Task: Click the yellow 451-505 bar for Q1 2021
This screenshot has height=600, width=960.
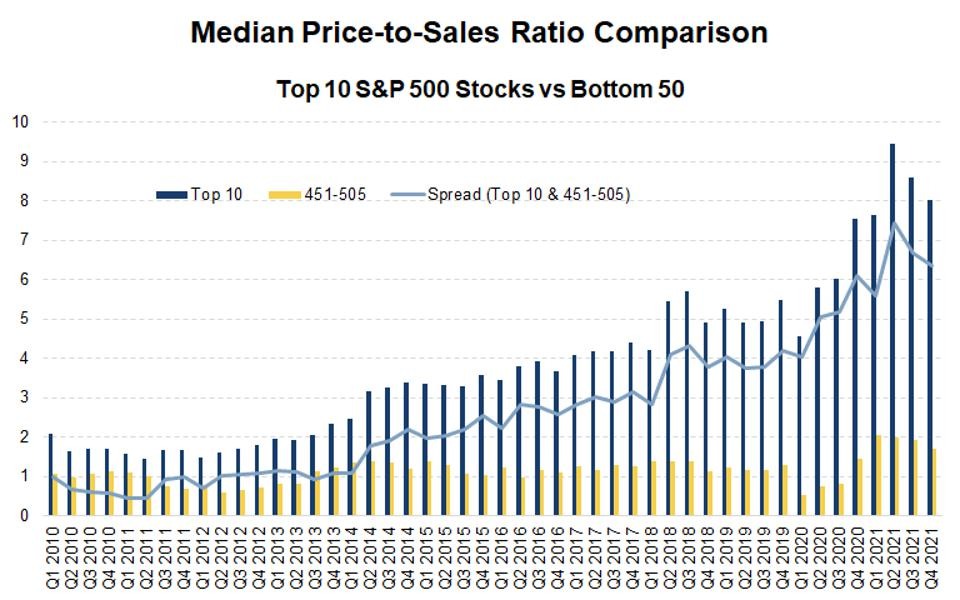Action: coord(879,476)
